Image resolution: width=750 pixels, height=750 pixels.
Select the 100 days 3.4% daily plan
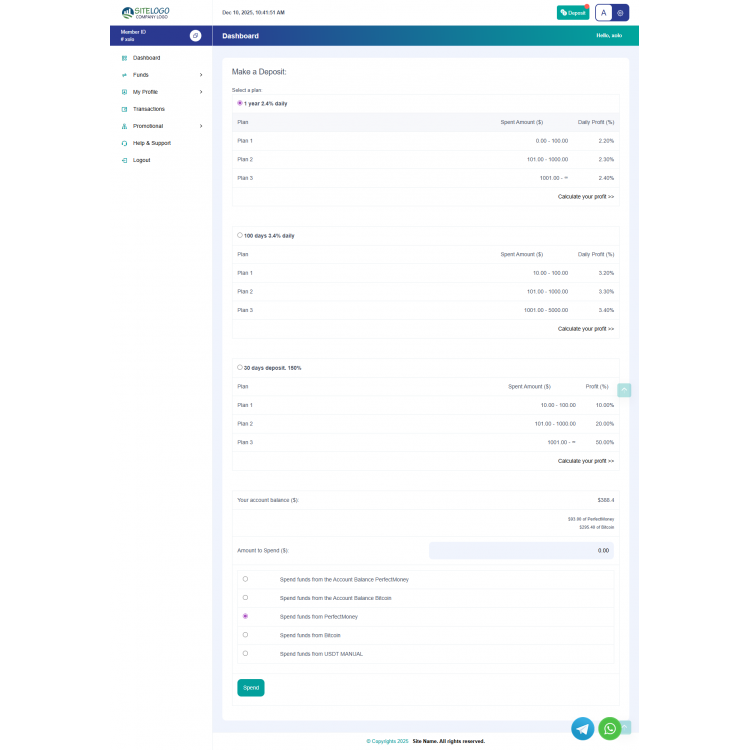240,235
